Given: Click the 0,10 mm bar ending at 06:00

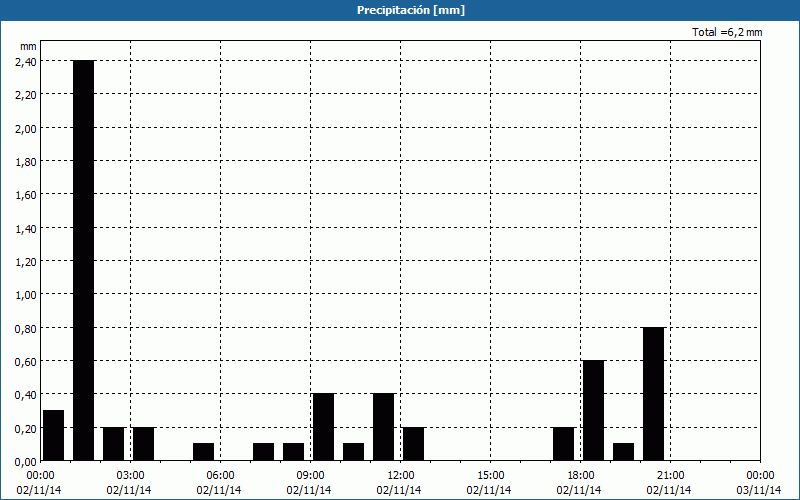Looking at the screenshot, I should [x=204, y=452].
